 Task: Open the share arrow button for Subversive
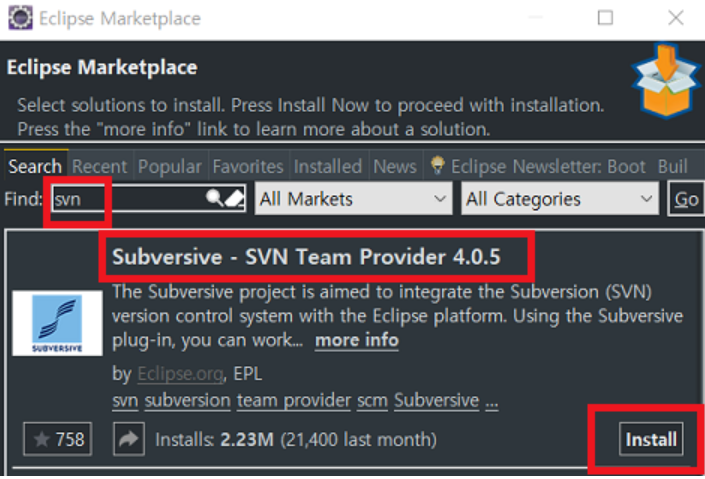[x=129, y=439]
